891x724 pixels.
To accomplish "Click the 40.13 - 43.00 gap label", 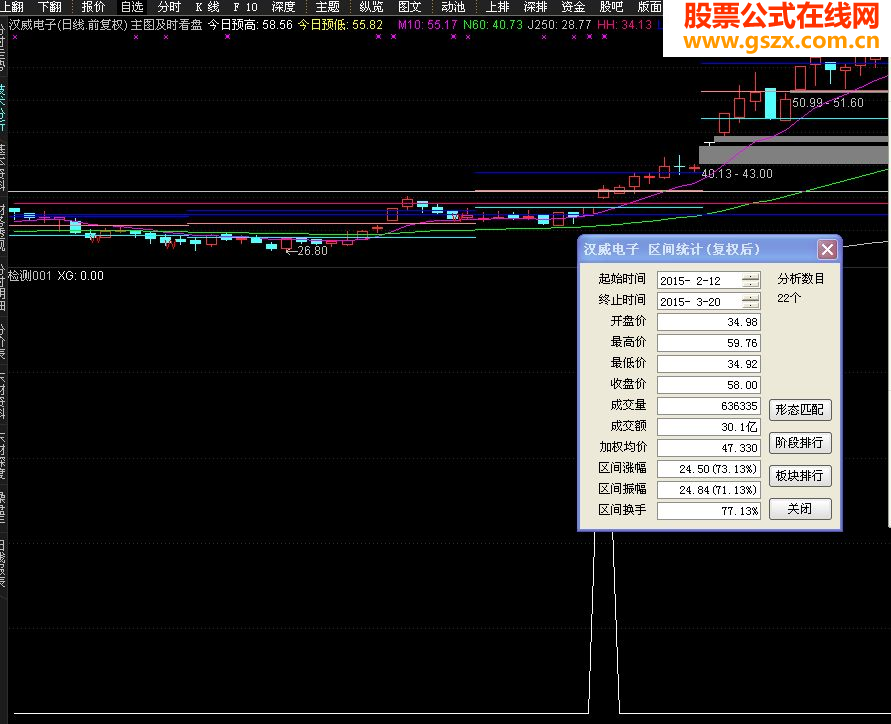I will (737, 174).
